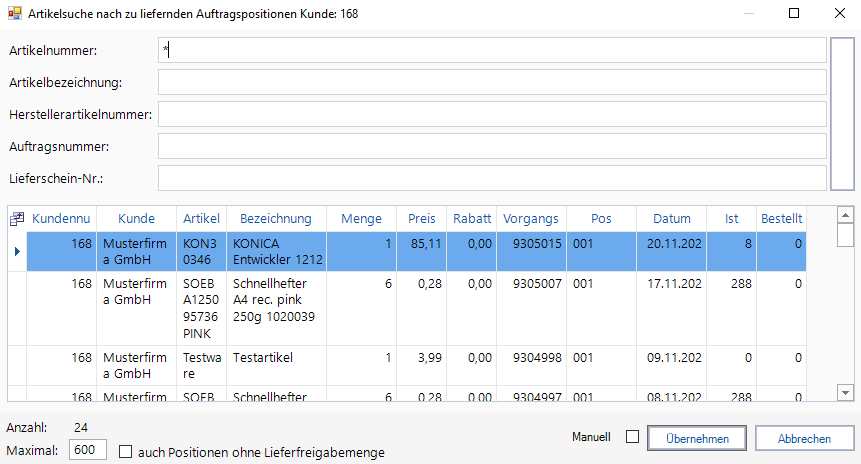Enable the Manuell checkbox
Screen dimensions: 861x464
[632, 437]
